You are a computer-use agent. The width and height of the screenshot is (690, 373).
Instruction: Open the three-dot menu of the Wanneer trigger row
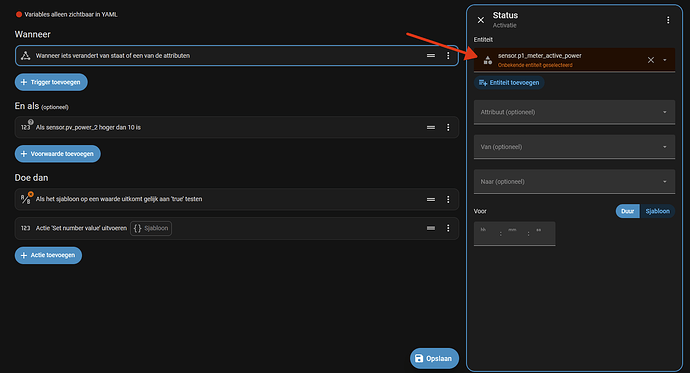pos(448,56)
